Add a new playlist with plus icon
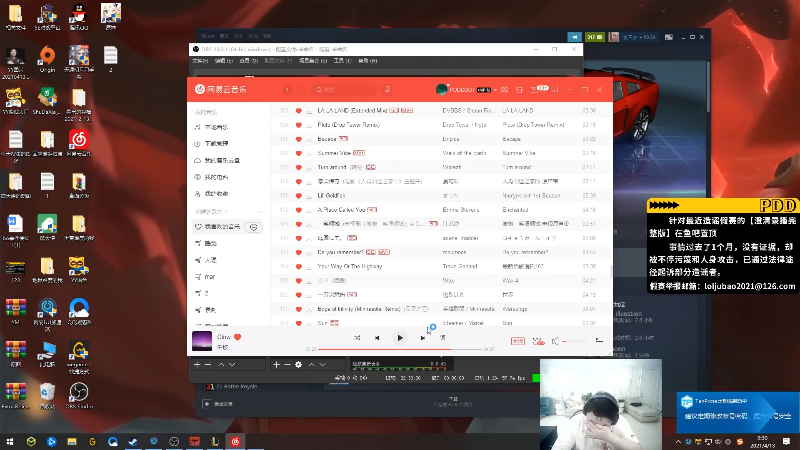The image size is (800, 450). click(x=259, y=211)
